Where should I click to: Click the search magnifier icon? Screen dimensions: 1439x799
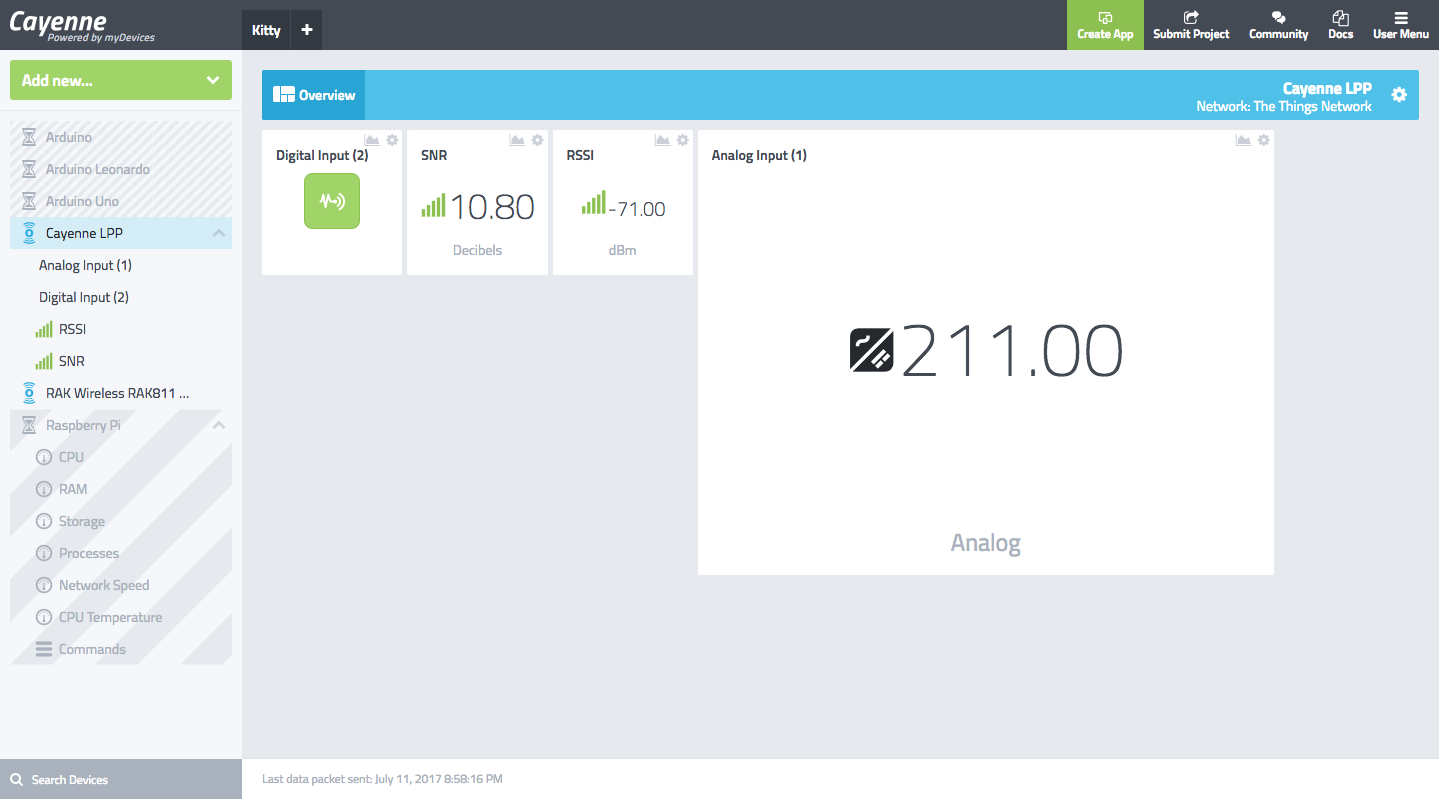pos(16,779)
